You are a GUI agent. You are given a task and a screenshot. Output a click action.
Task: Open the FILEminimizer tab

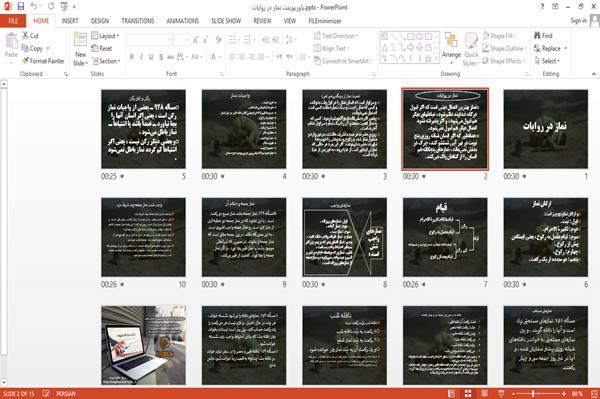(325, 21)
